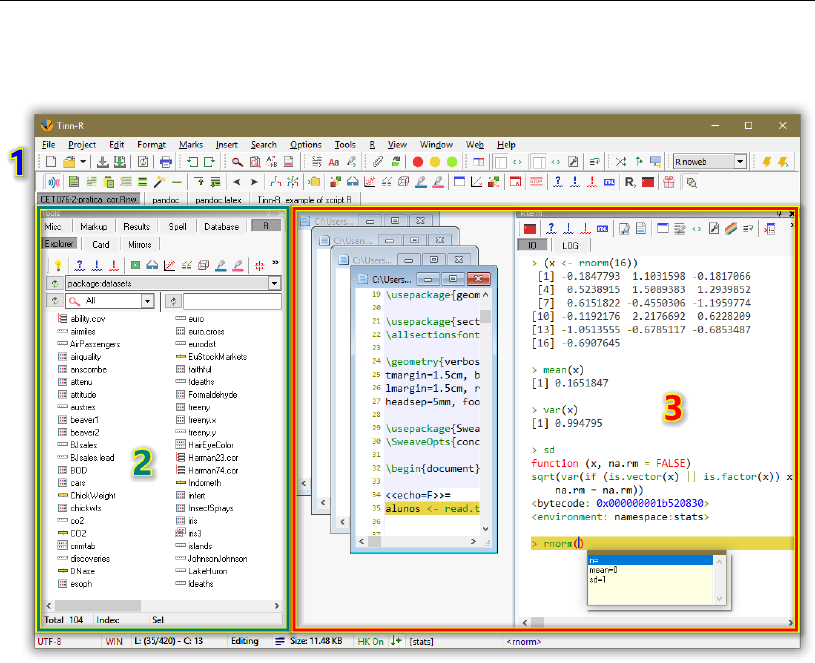Open the 'pandoc latex' file tab
Image resolution: width=815 pixels, height=663 pixels.
pos(218,200)
